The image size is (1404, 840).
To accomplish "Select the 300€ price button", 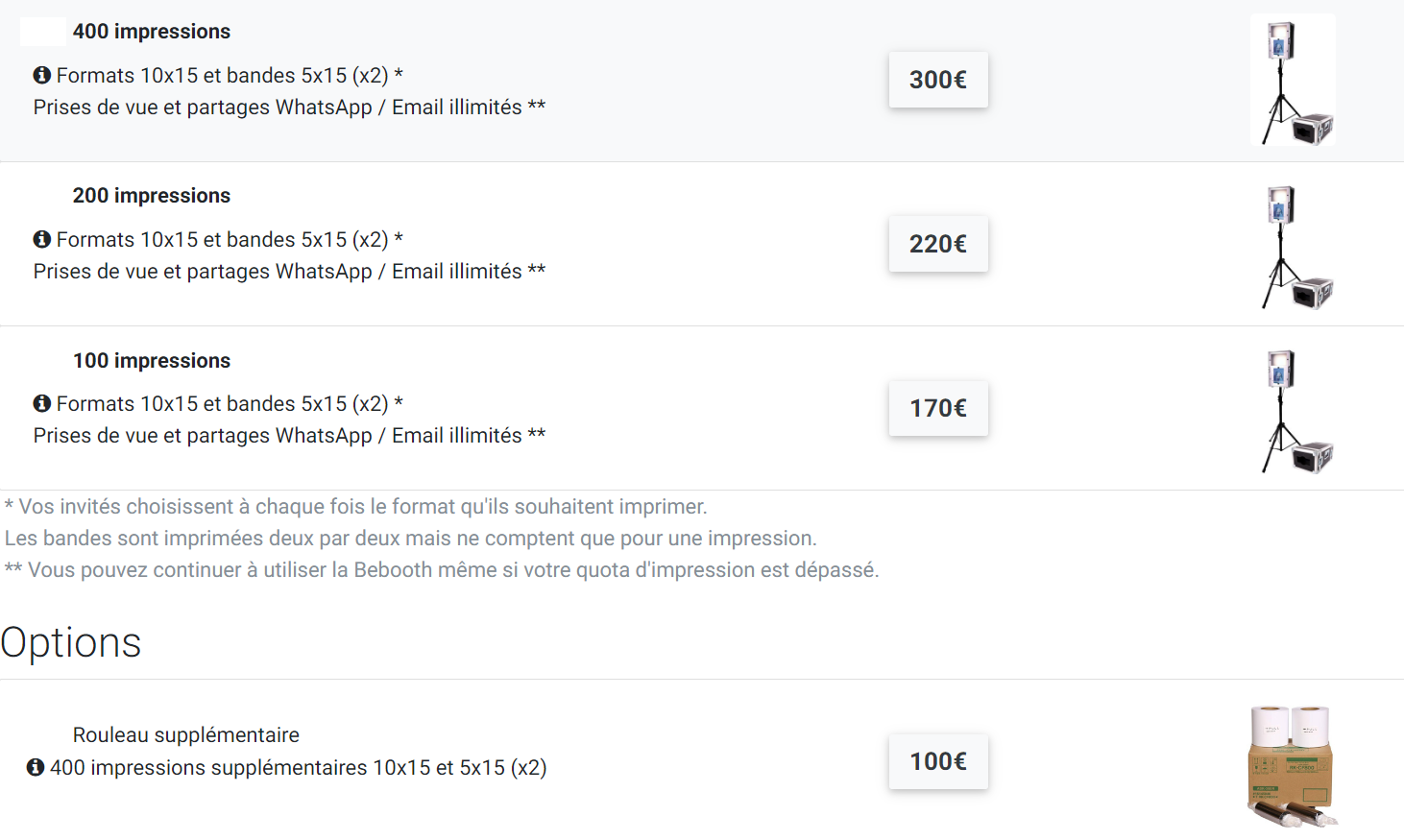I will [937, 80].
